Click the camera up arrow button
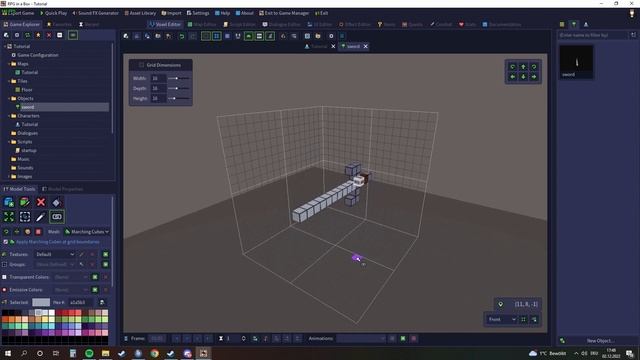Screen dimensions: 640x360 [523, 67]
